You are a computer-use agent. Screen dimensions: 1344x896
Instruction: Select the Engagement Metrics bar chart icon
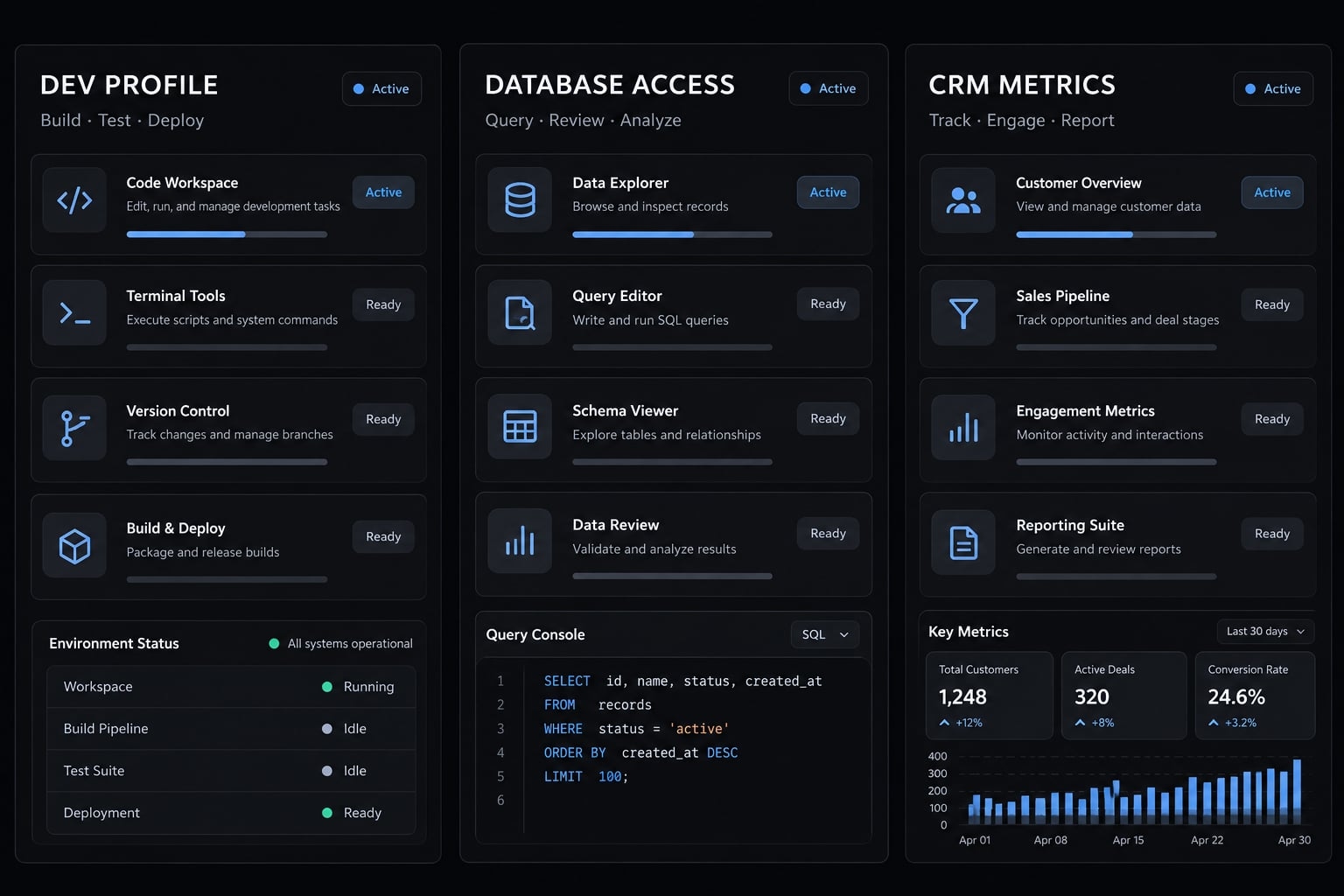(963, 428)
